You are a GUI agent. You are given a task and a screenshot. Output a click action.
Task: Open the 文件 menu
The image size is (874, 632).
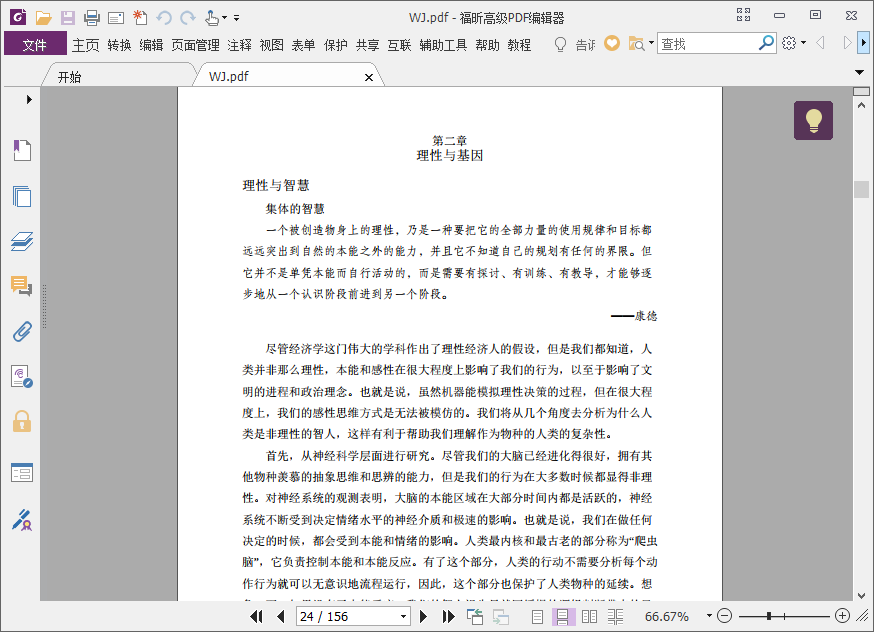pyautogui.click(x=35, y=45)
